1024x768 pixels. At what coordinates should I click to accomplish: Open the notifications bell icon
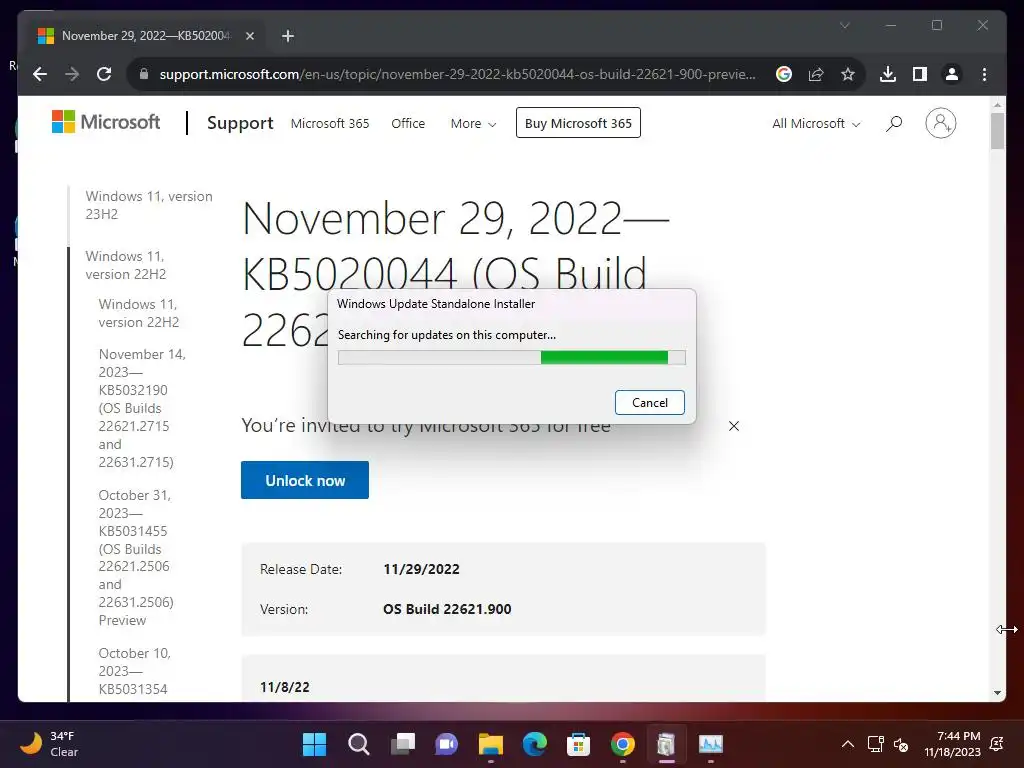[x=997, y=744]
